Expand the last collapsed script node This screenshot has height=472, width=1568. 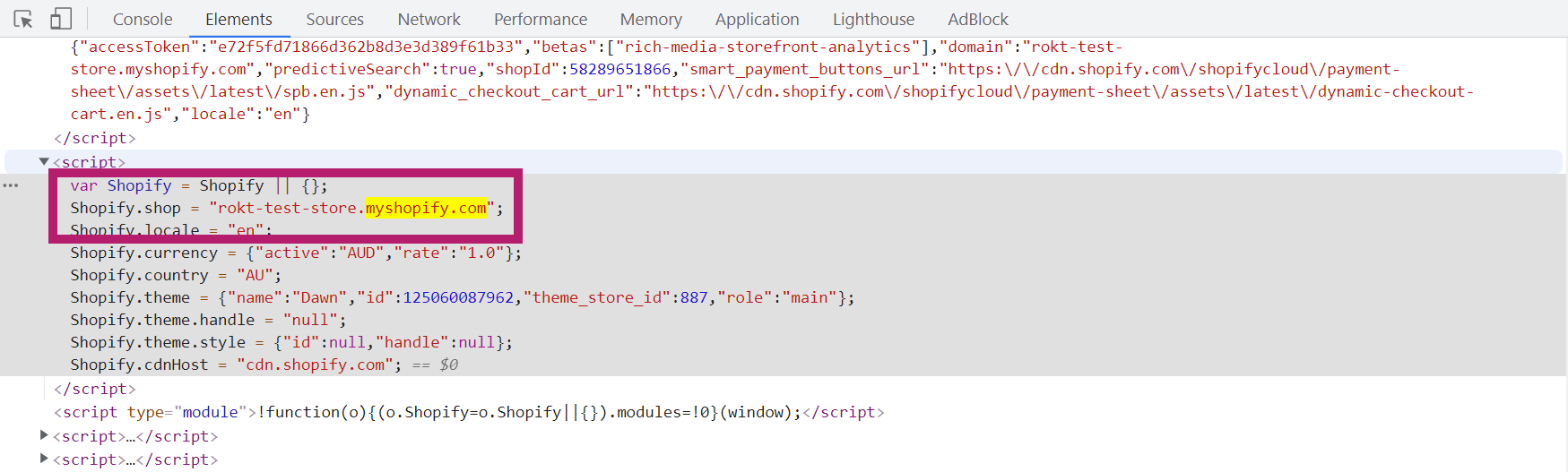[x=44, y=459]
